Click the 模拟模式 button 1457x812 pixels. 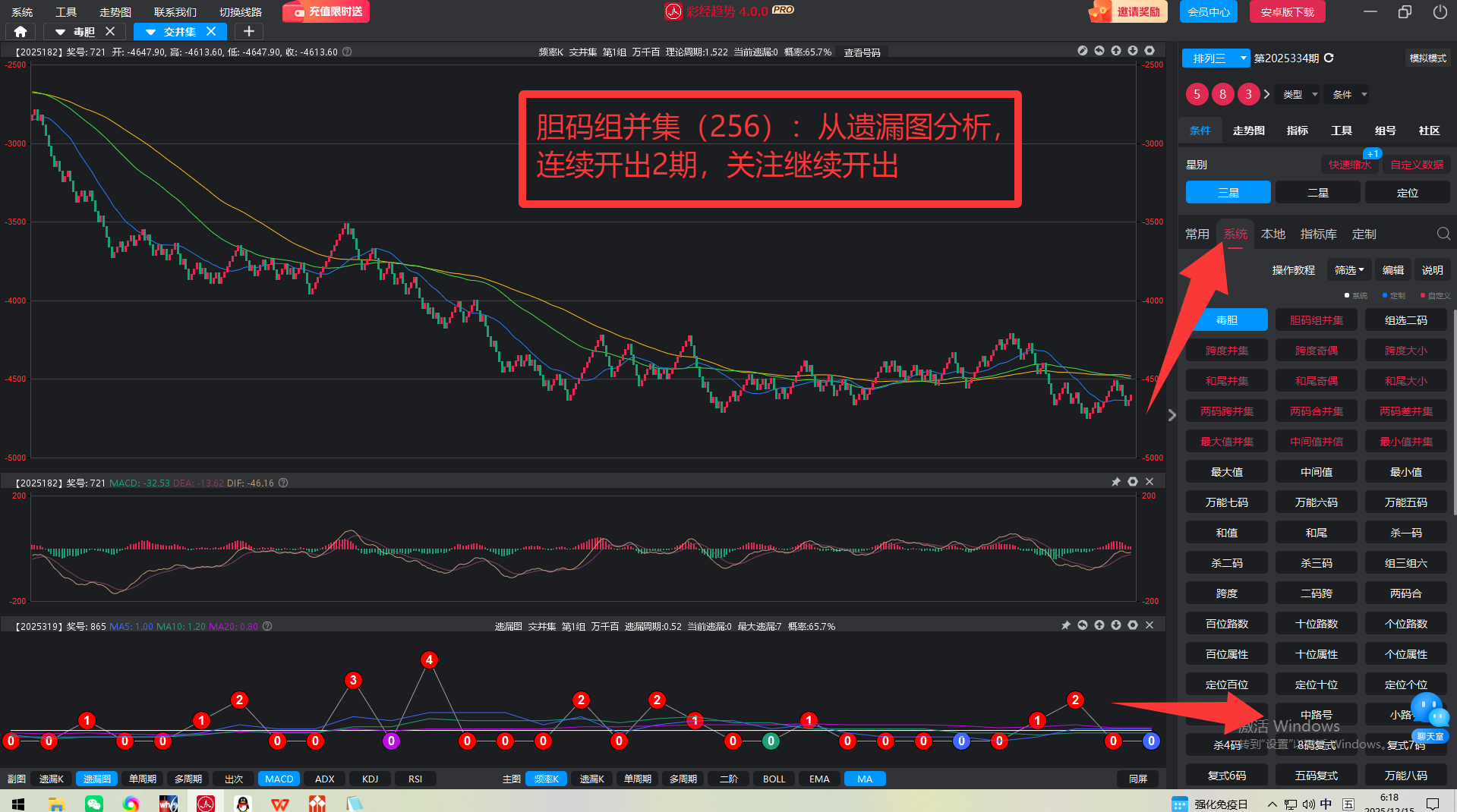point(1427,58)
